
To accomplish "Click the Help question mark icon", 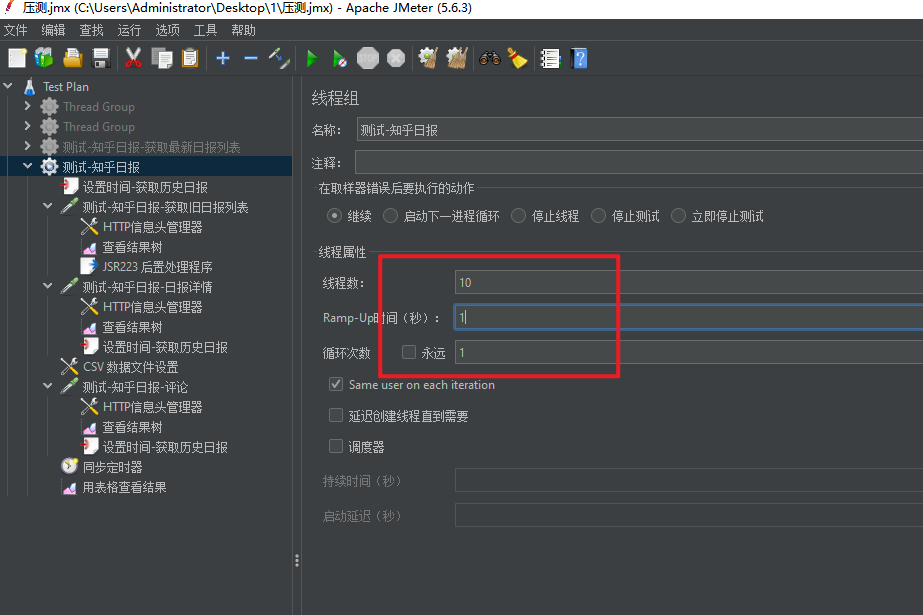I will pos(579,58).
